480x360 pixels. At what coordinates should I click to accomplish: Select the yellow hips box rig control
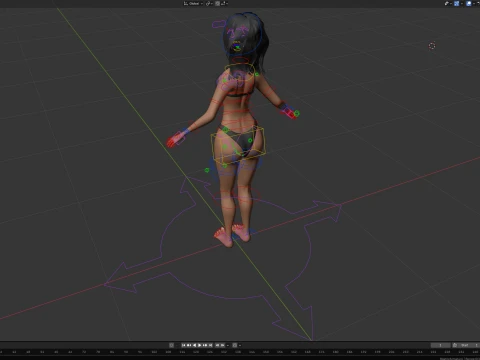(x=238, y=145)
